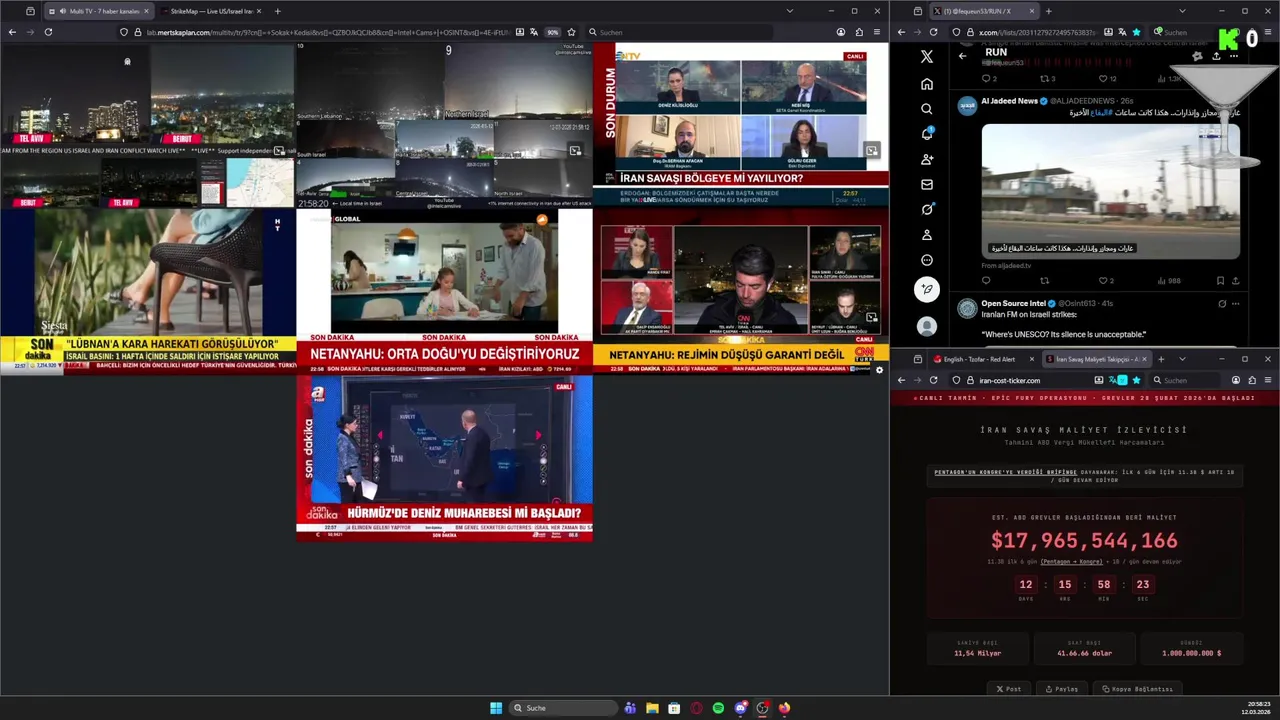Screen dimensions: 1280x720
Task: Go back with the arrow beside RUN list title
Action: point(962,56)
